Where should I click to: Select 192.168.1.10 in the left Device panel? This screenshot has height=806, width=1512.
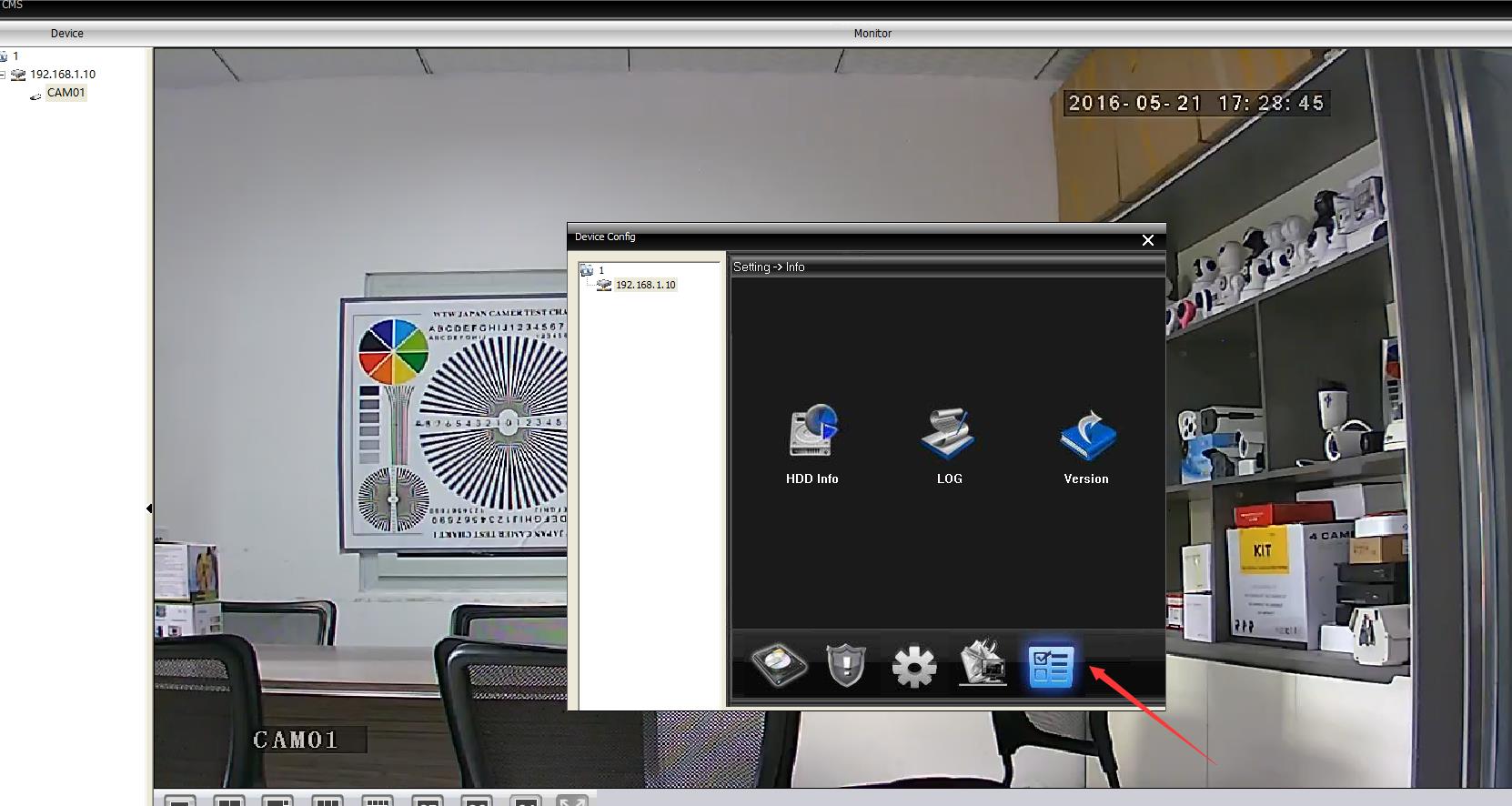click(x=62, y=75)
